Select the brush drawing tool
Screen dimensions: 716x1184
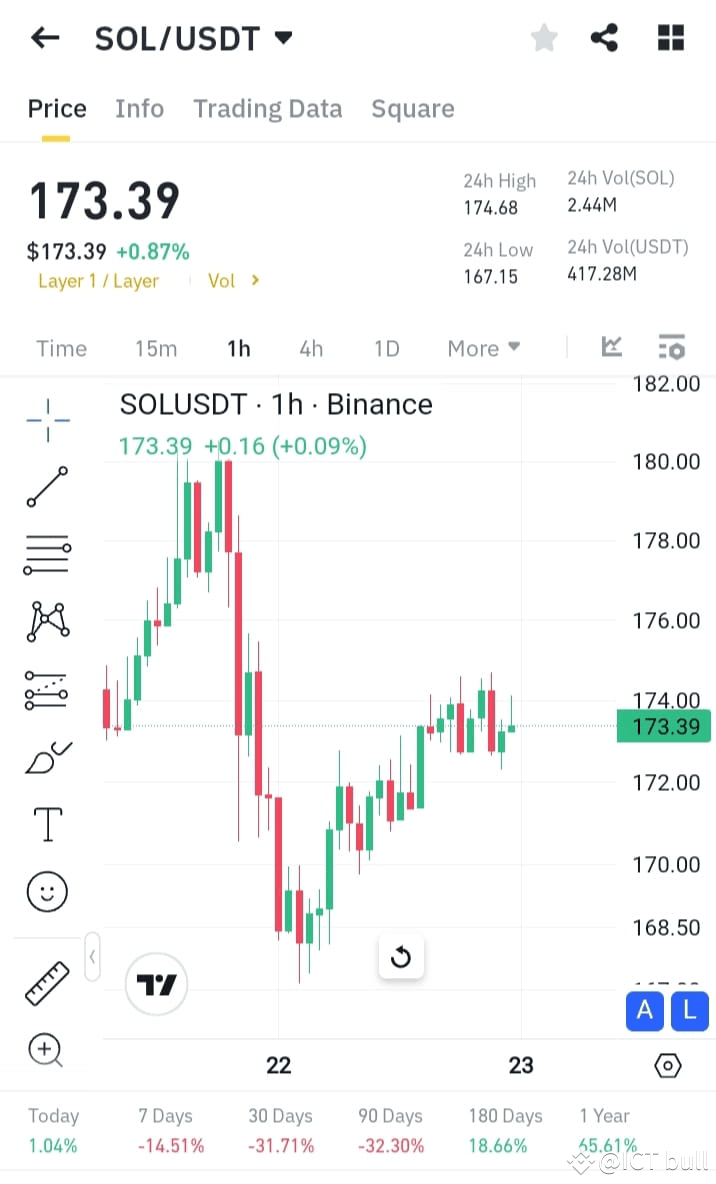pos(47,755)
